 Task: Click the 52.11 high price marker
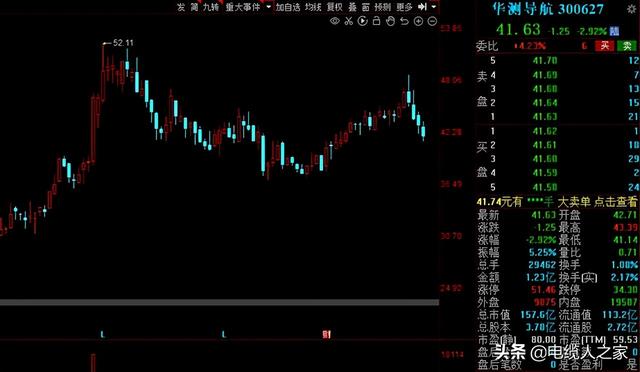tap(123, 43)
